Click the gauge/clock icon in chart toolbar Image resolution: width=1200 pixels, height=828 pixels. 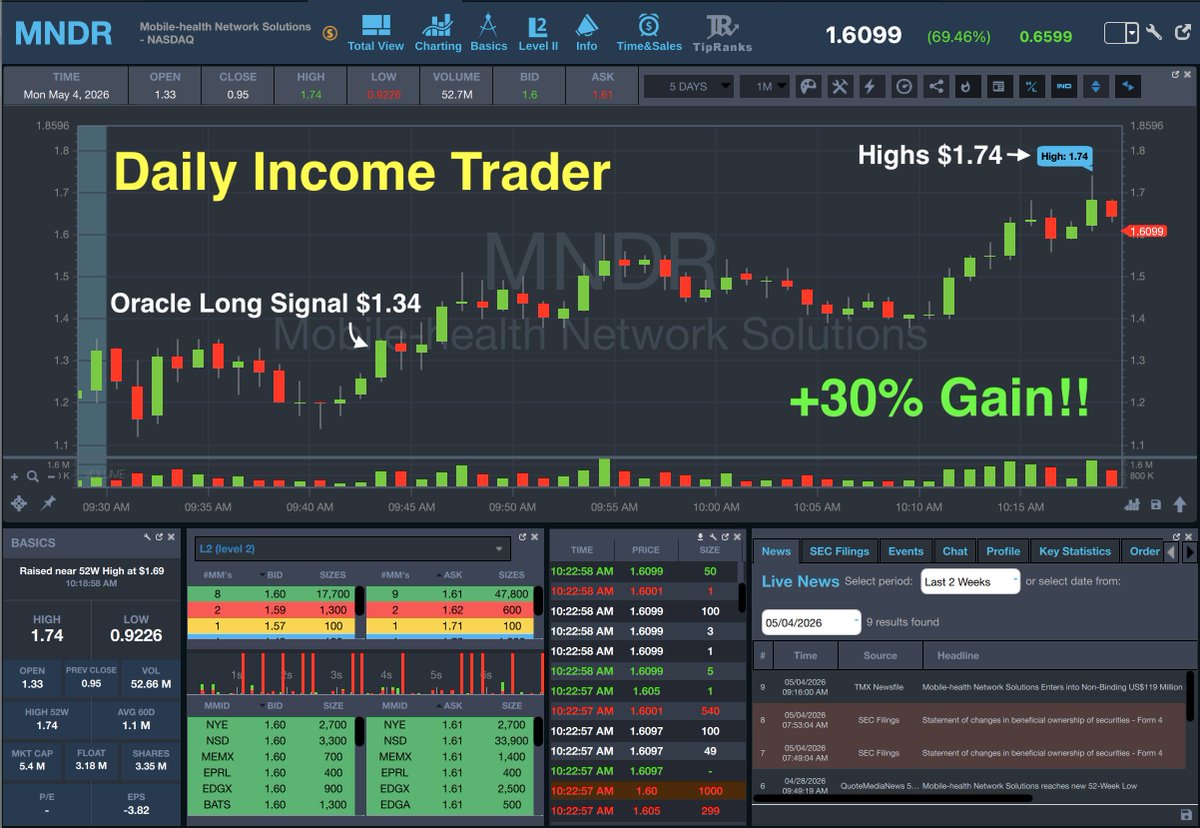point(903,86)
